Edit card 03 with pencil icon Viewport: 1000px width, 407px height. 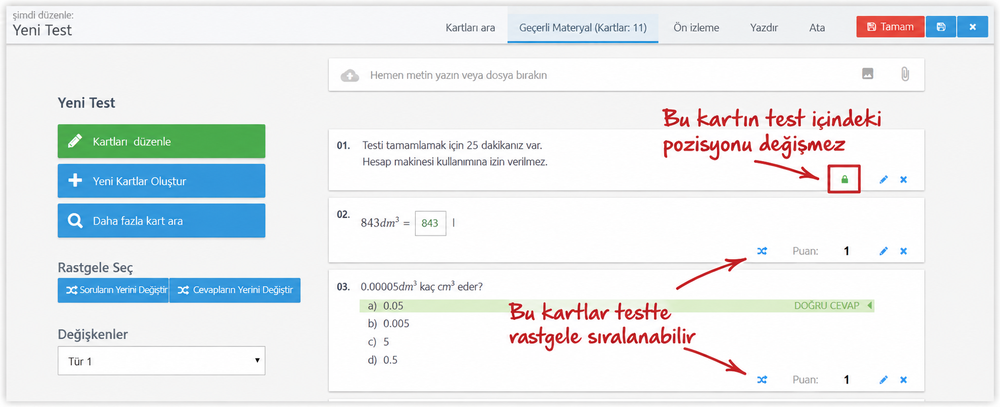pos(883,380)
